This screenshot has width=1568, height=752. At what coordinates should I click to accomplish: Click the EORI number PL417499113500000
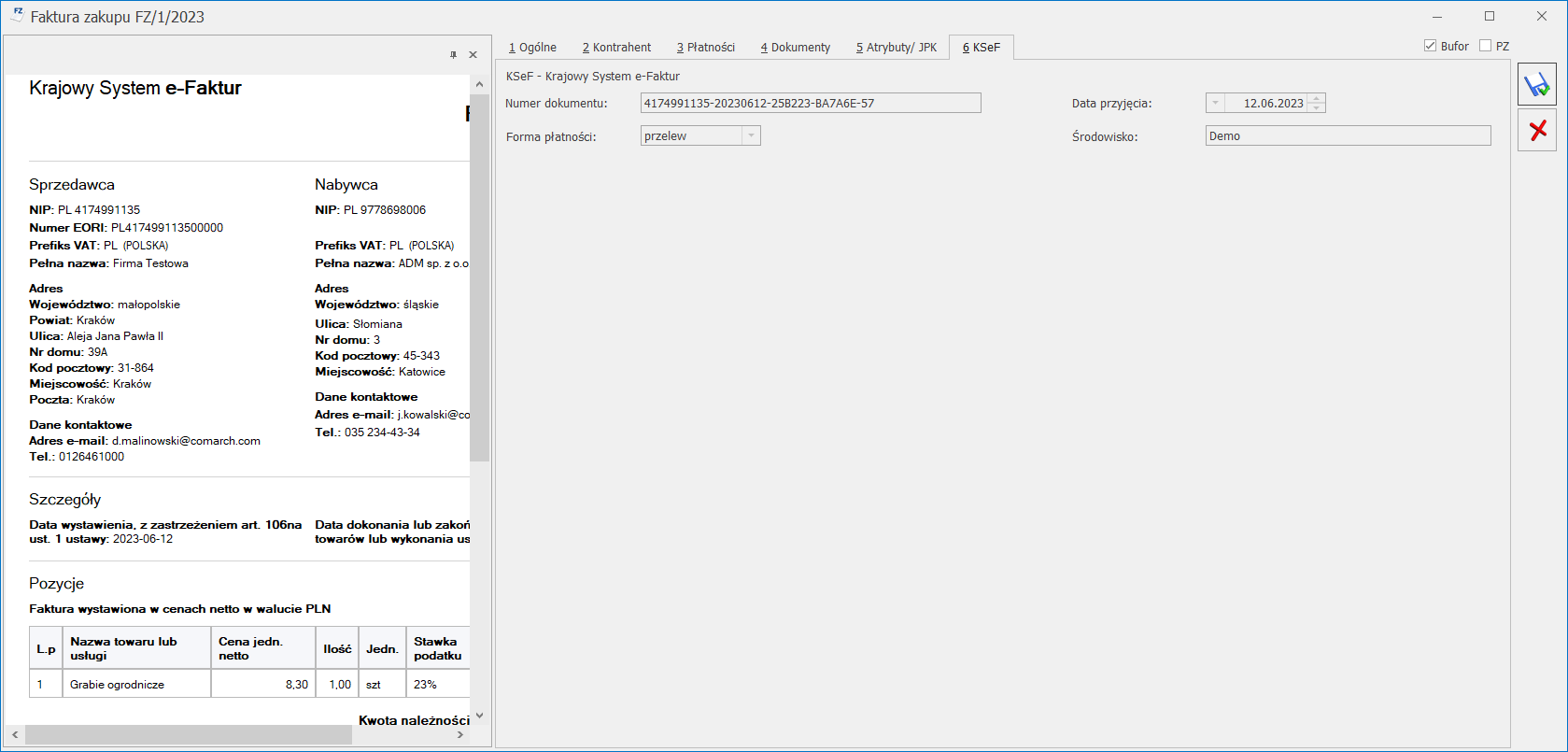(x=167, y=228)
